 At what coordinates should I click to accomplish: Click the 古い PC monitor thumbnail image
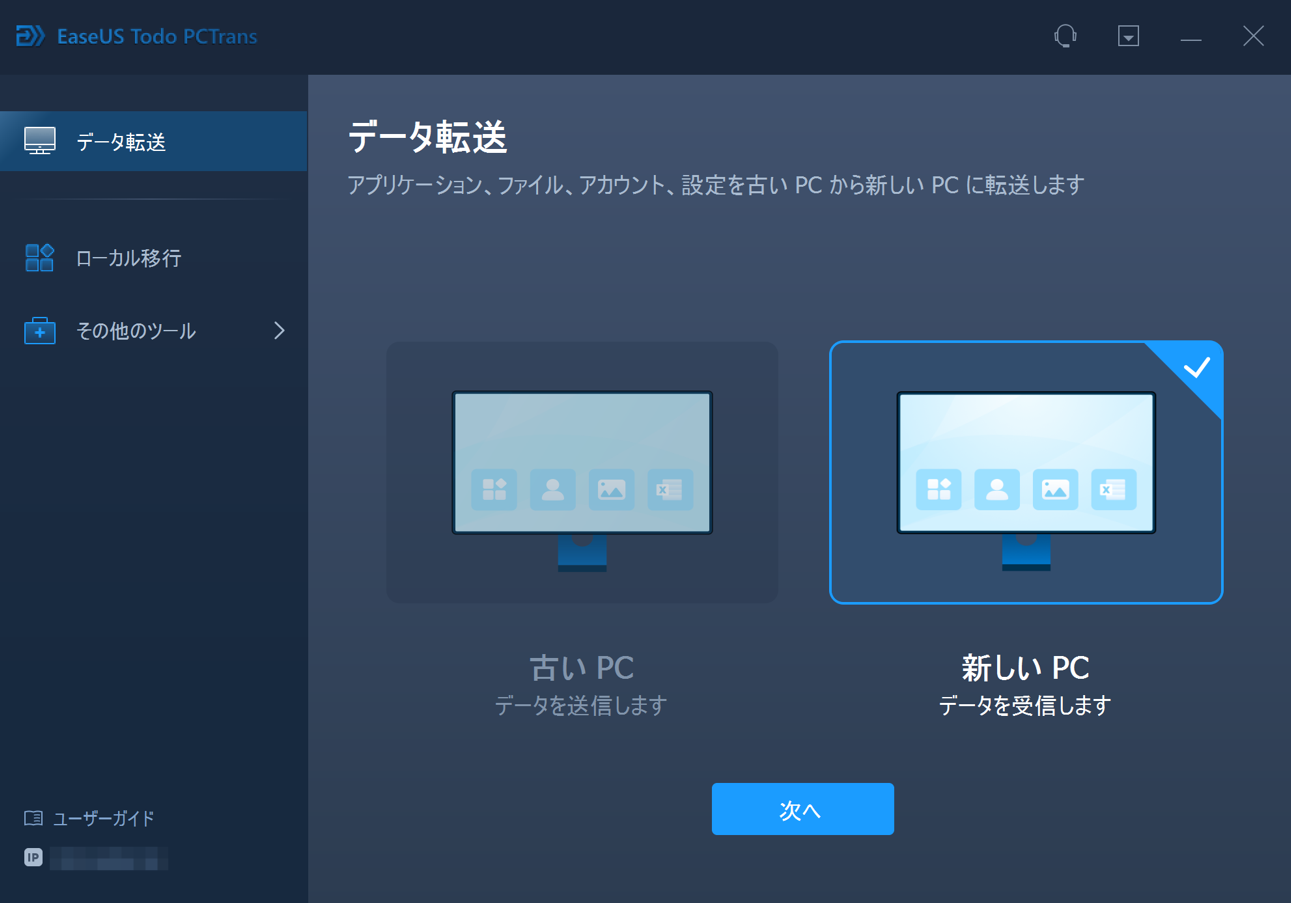(582, 460)
